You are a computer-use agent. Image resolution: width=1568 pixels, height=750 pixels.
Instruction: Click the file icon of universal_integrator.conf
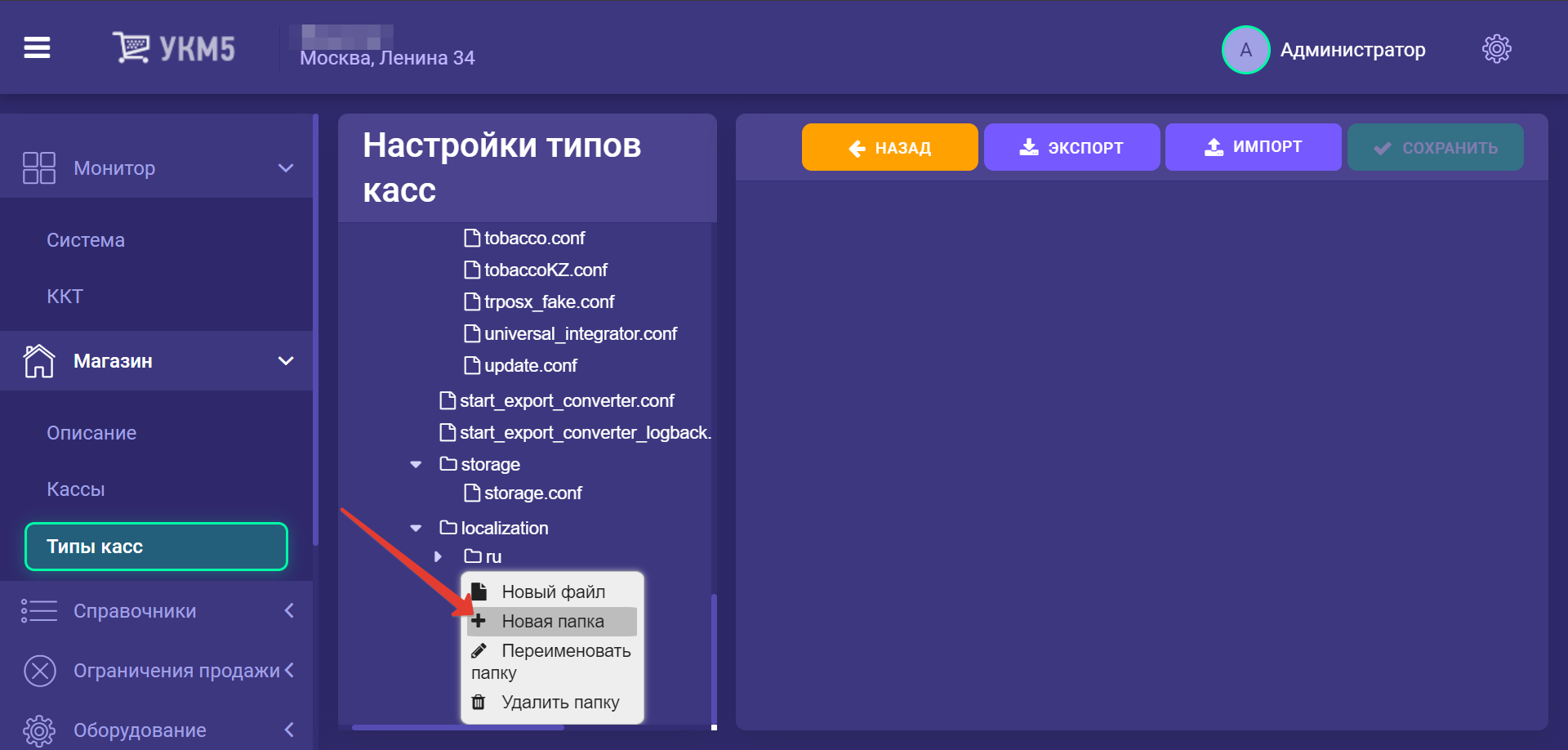pyautogui.click(x=472, y=333)
